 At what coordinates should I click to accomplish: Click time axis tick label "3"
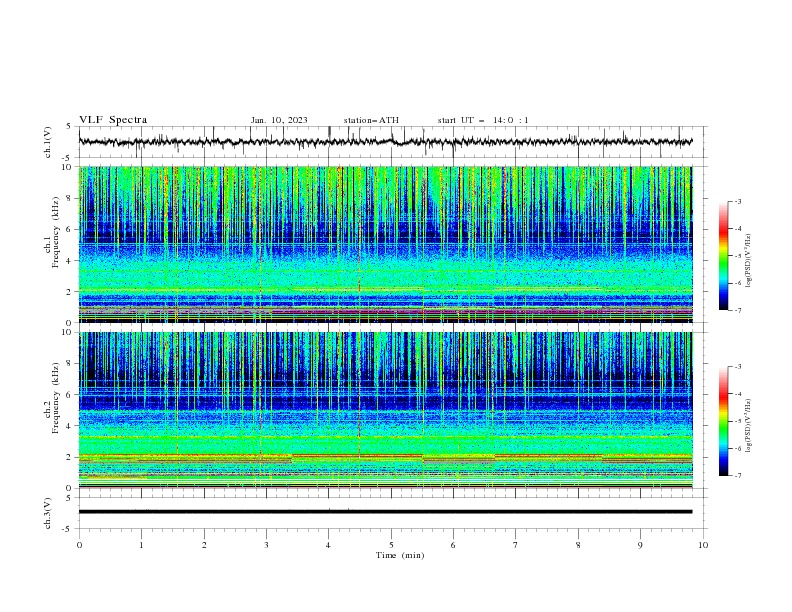click(x=266, y=545)
